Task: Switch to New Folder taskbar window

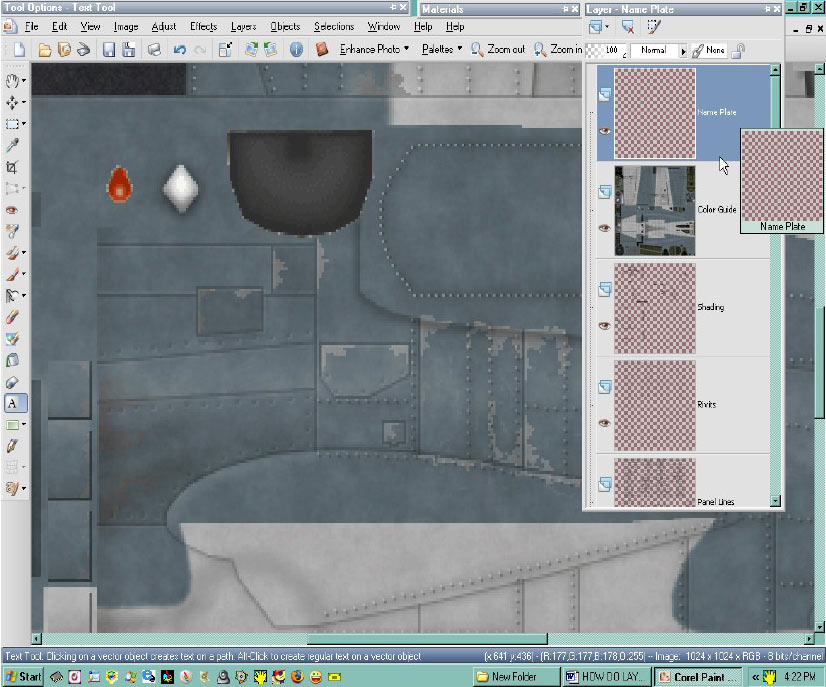Action: pos(515,676)
